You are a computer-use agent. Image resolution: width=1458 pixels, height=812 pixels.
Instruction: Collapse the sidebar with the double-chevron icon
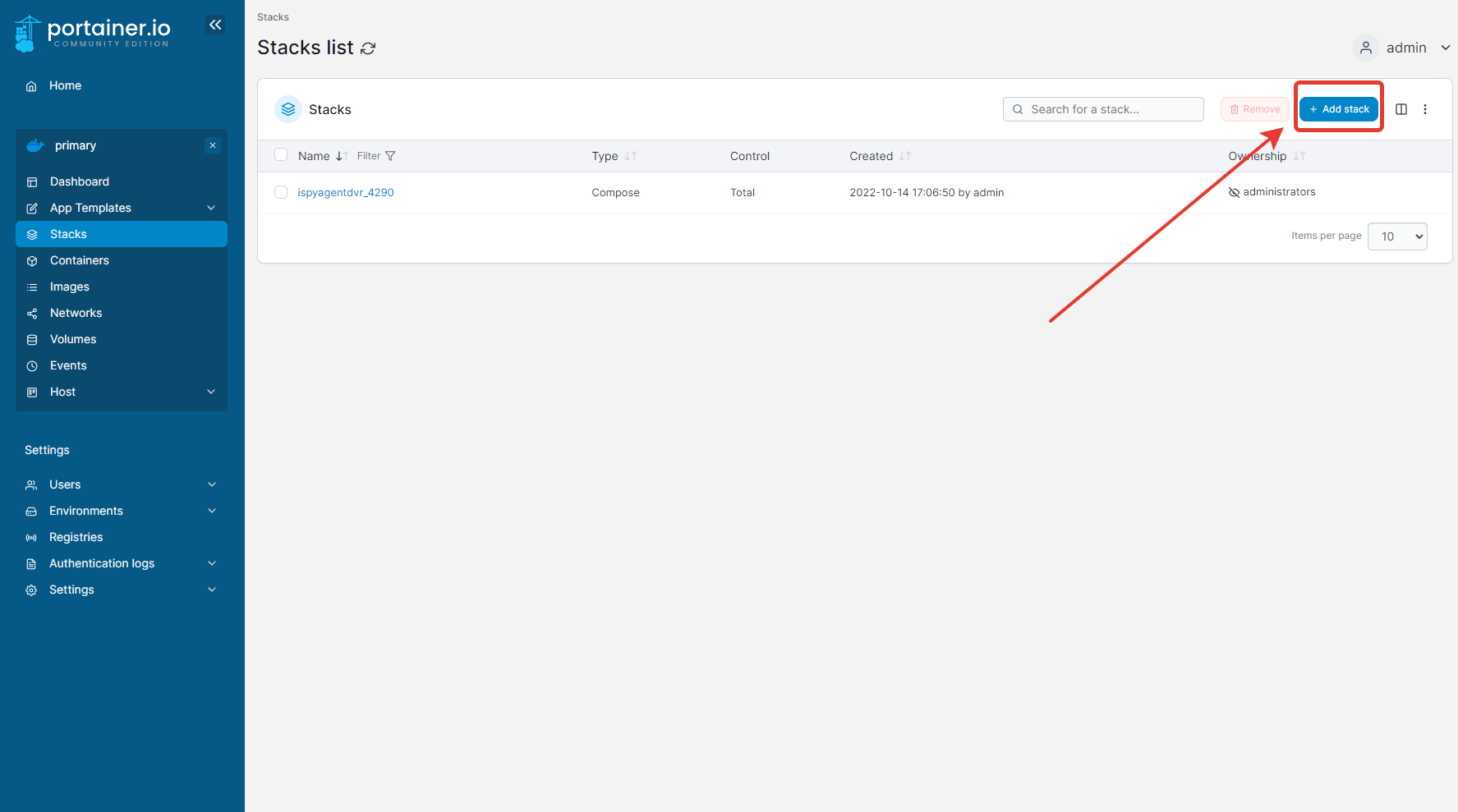click(x=215, y=25)
